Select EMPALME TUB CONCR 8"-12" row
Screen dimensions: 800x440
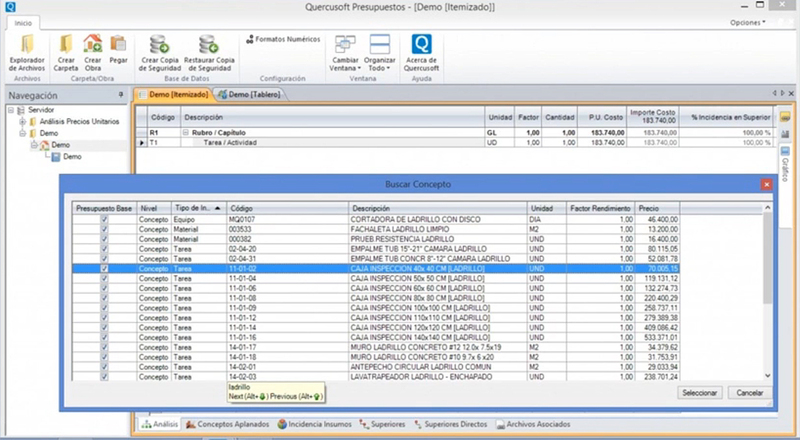(376, 259)
